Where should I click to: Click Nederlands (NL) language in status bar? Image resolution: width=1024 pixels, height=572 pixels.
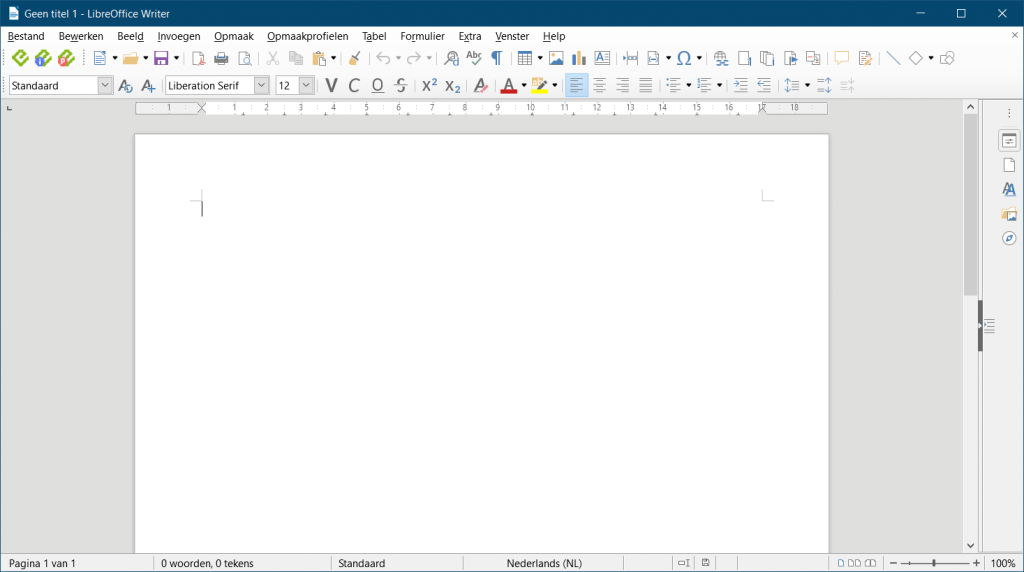(x=544, y=563)
